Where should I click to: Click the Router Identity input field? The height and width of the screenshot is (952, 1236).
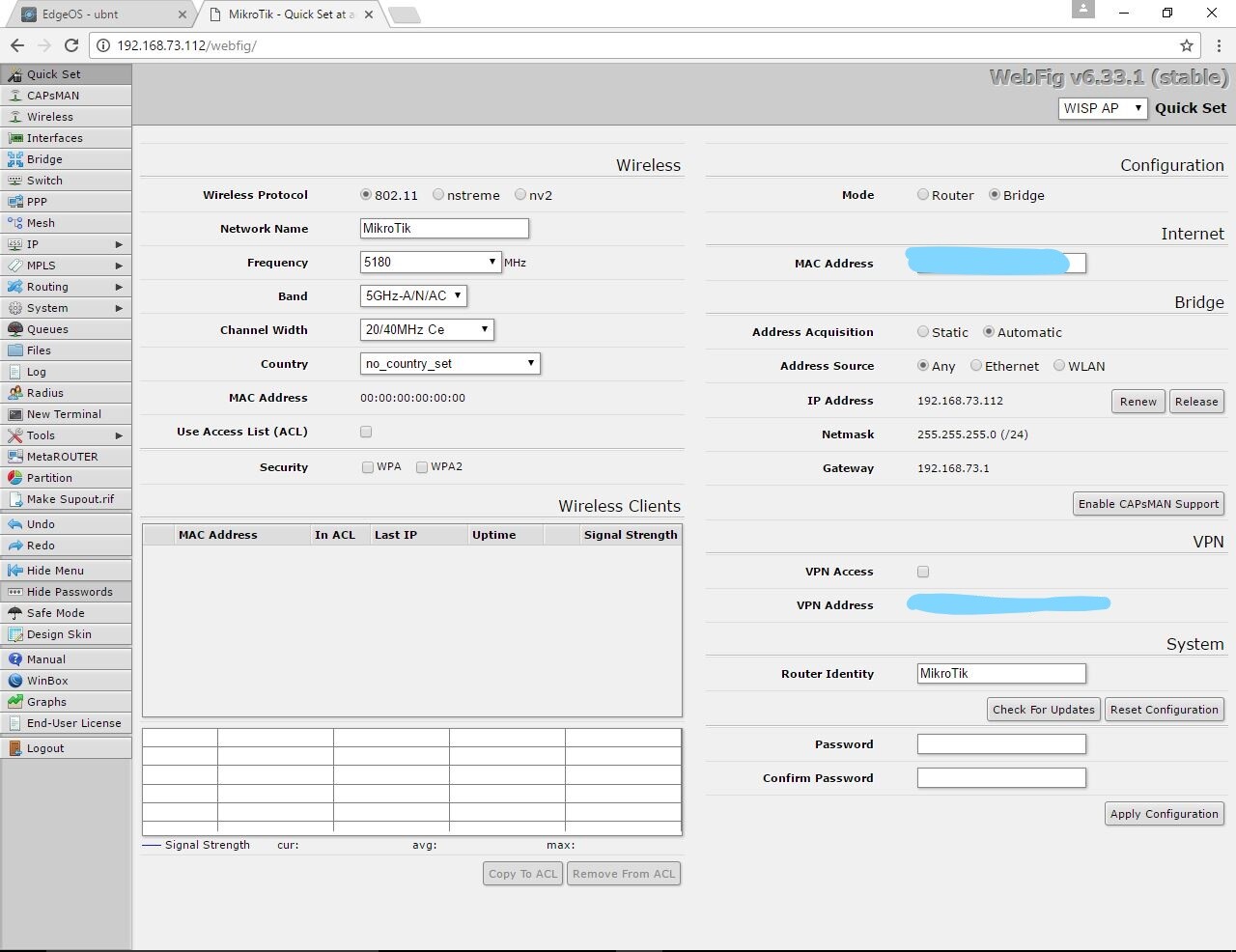pyautogui.click(x=1001, y=673)
